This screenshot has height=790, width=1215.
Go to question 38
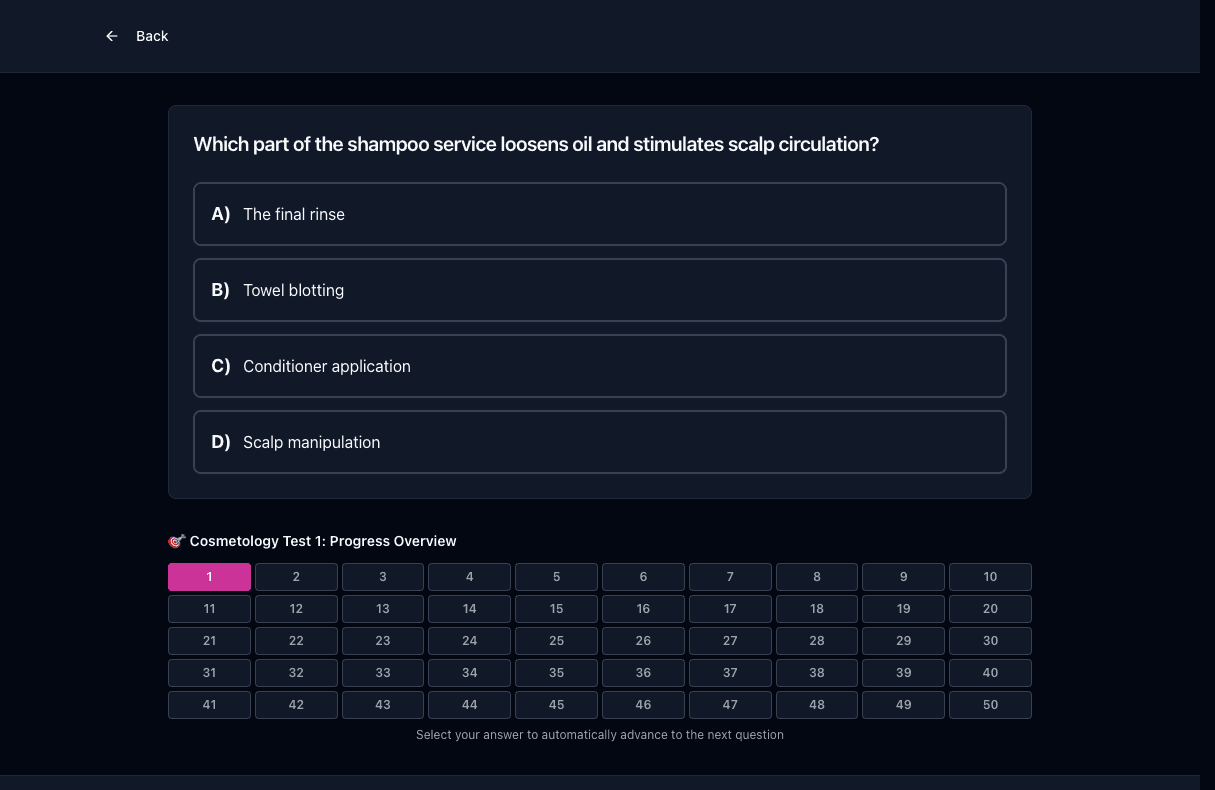pos(817,673)
